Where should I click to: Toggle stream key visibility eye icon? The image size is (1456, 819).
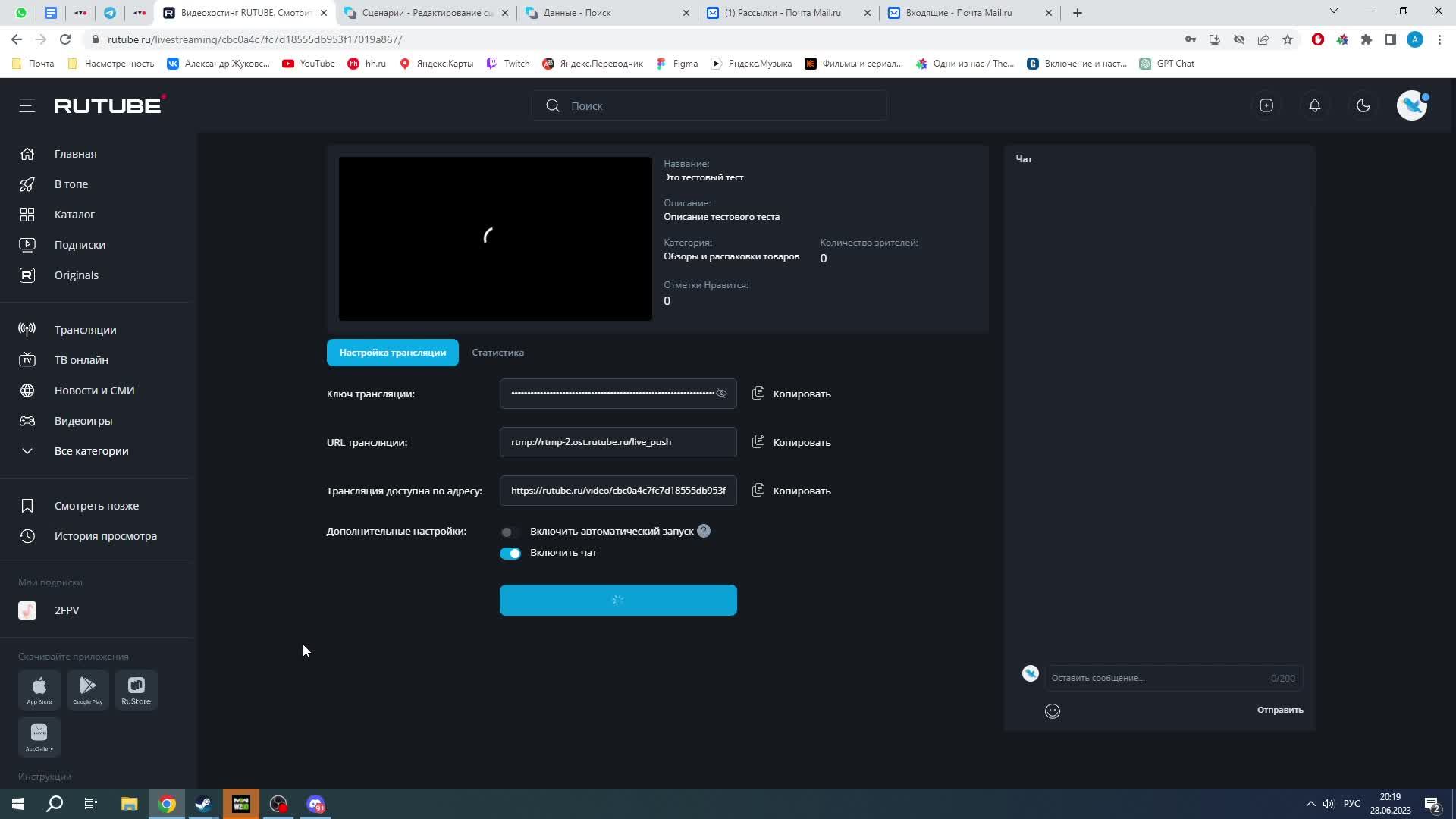coord(721,394)
